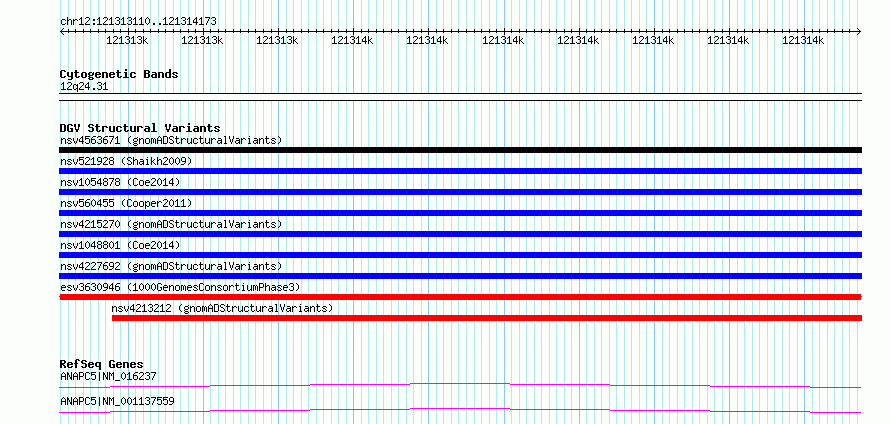Open variant nsv1048801 (Coe2014) label
Viewport: 890px width, 424px height.
pyautogui.click(x=120, y=245)
